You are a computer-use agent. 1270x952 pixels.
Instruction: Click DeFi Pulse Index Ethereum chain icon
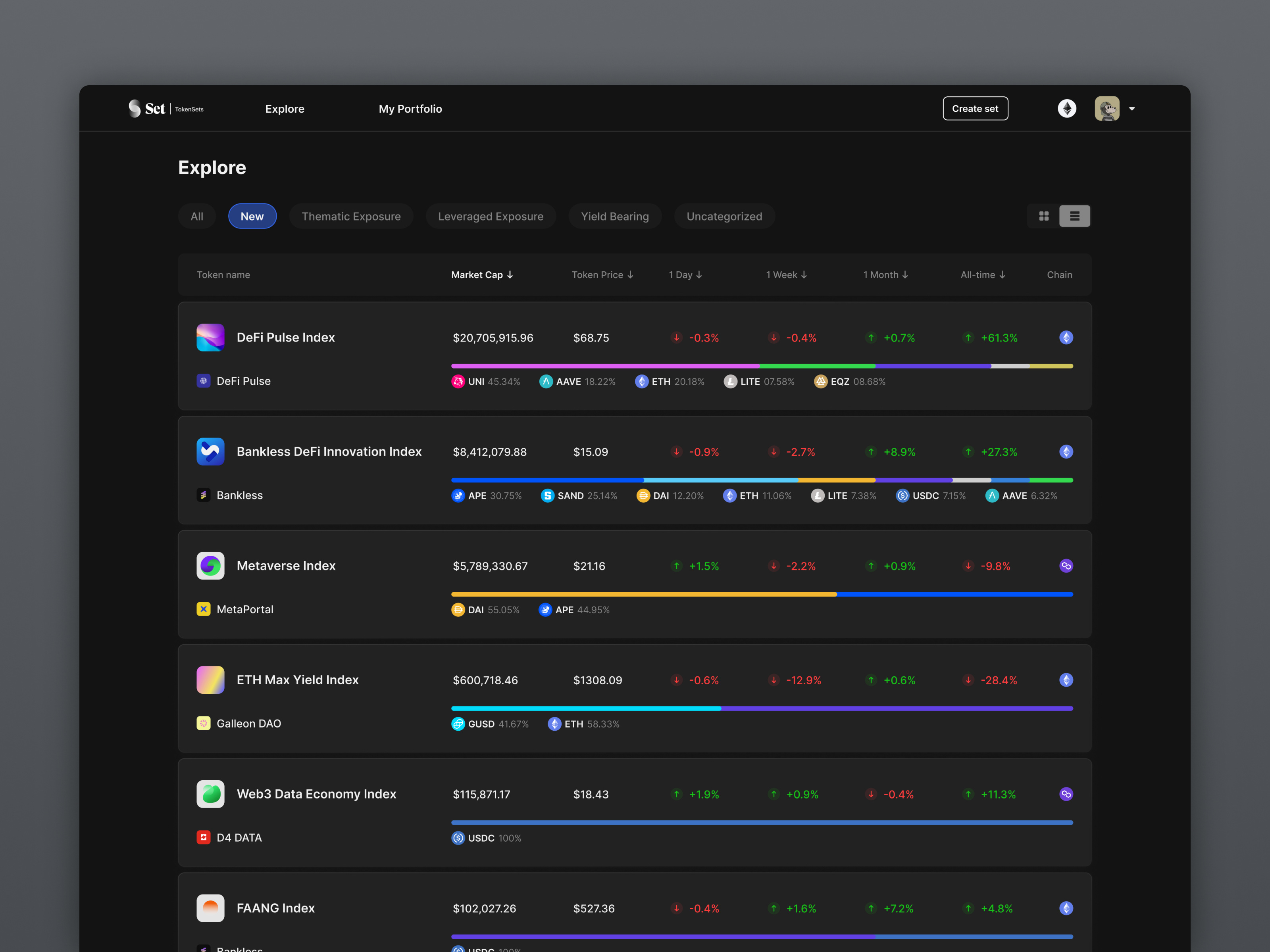tap(1066, 338)
